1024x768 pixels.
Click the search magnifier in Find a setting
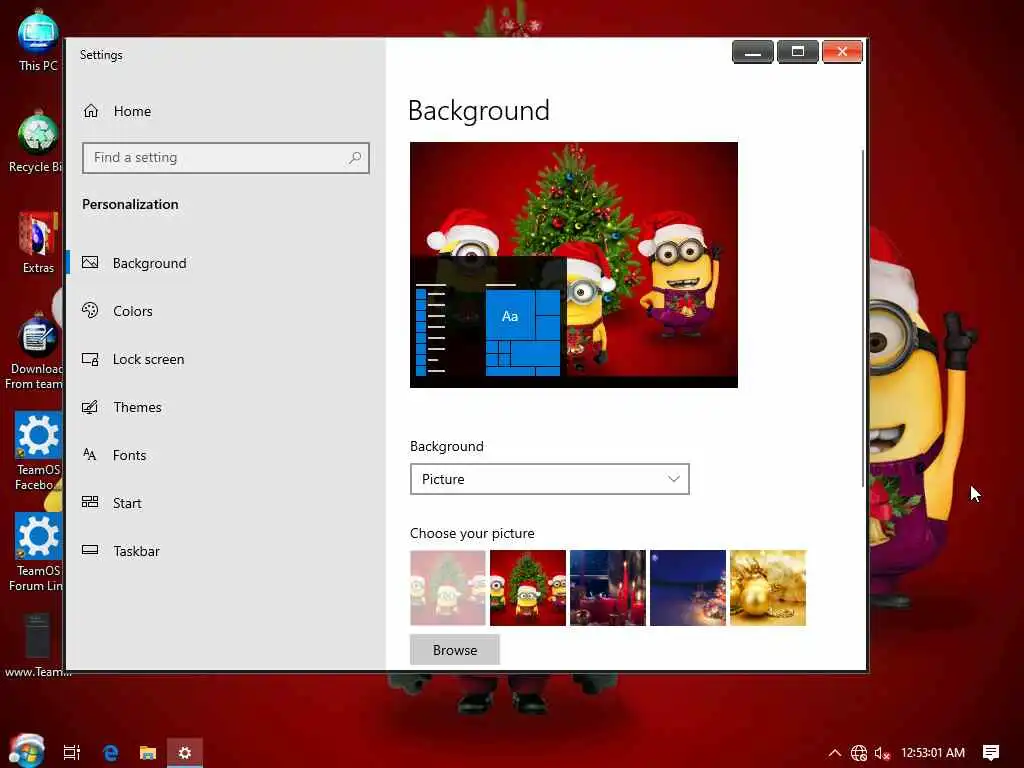tap(355, 157)
